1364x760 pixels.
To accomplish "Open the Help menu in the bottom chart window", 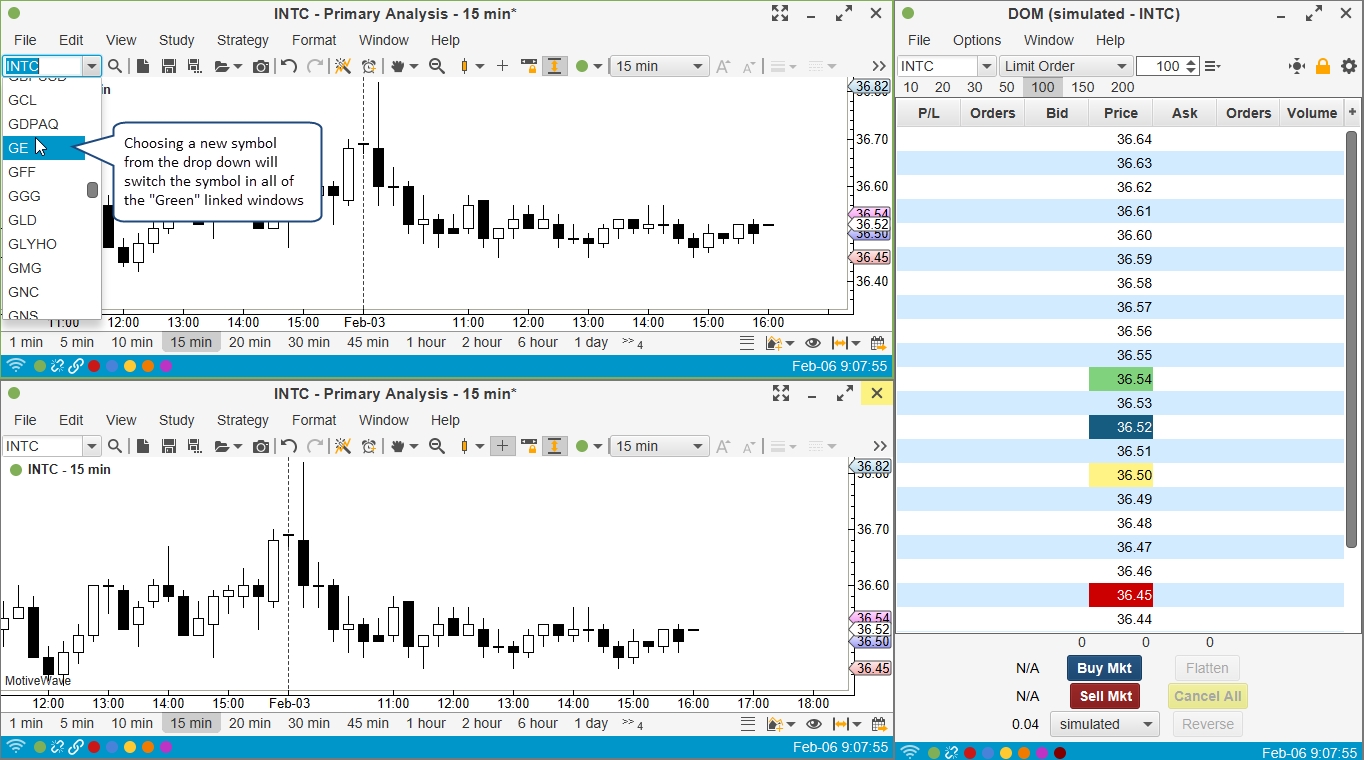I will [445, 420].
